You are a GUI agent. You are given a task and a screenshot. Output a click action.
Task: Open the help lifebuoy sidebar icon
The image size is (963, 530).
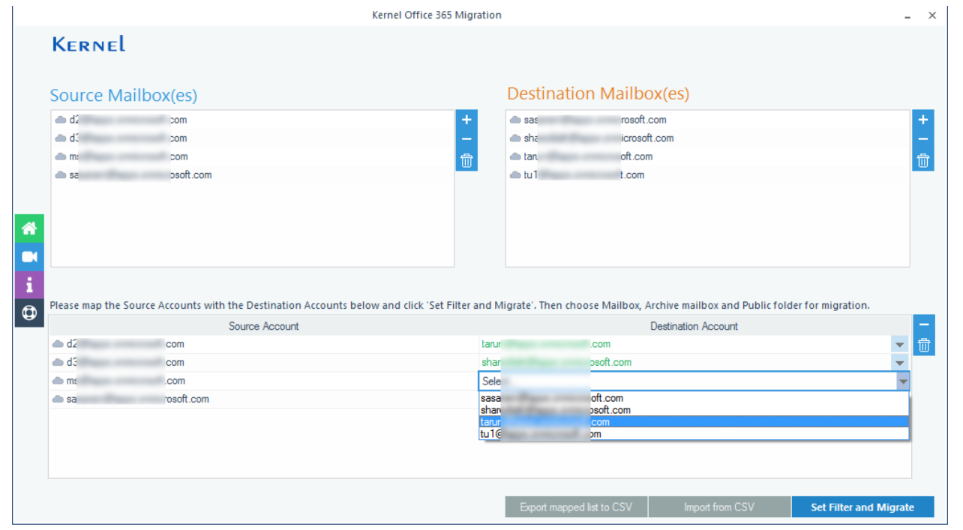[x=29, y=313]
